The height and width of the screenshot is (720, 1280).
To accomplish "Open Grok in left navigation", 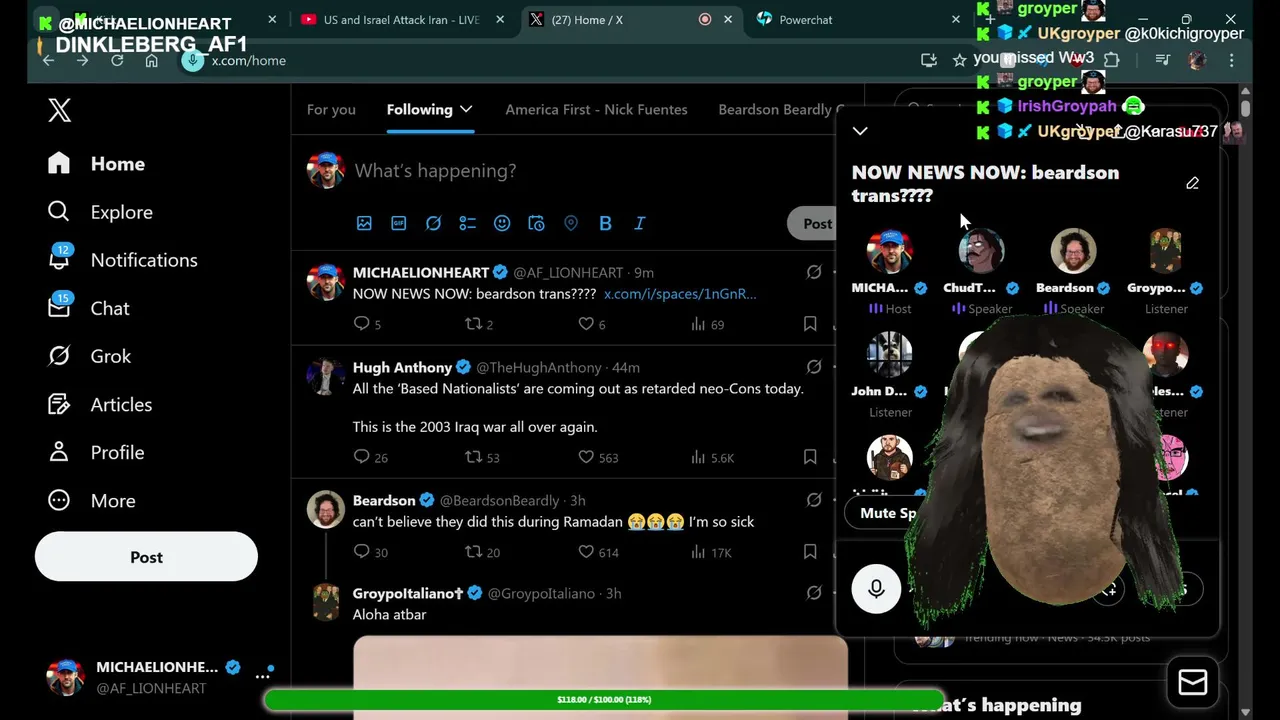I will 90,356.
